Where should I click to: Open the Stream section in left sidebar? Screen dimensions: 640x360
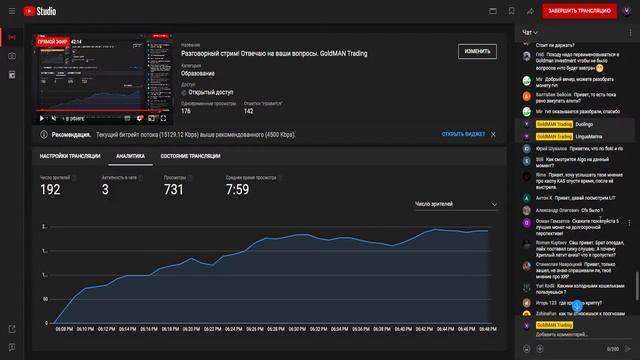[x=12, y=37]
